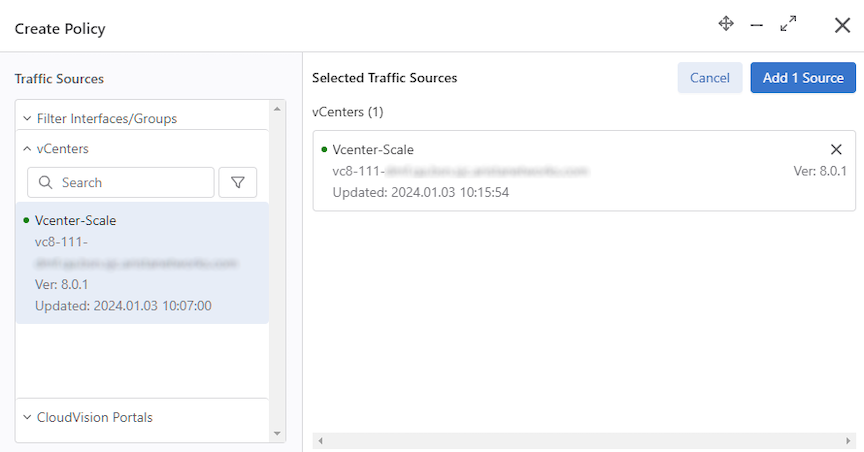Image resolution: width=864 pixels, height=452 pixels.
Task: Remove Vcenter-Scale from selected sources
Action: (836, 149)
